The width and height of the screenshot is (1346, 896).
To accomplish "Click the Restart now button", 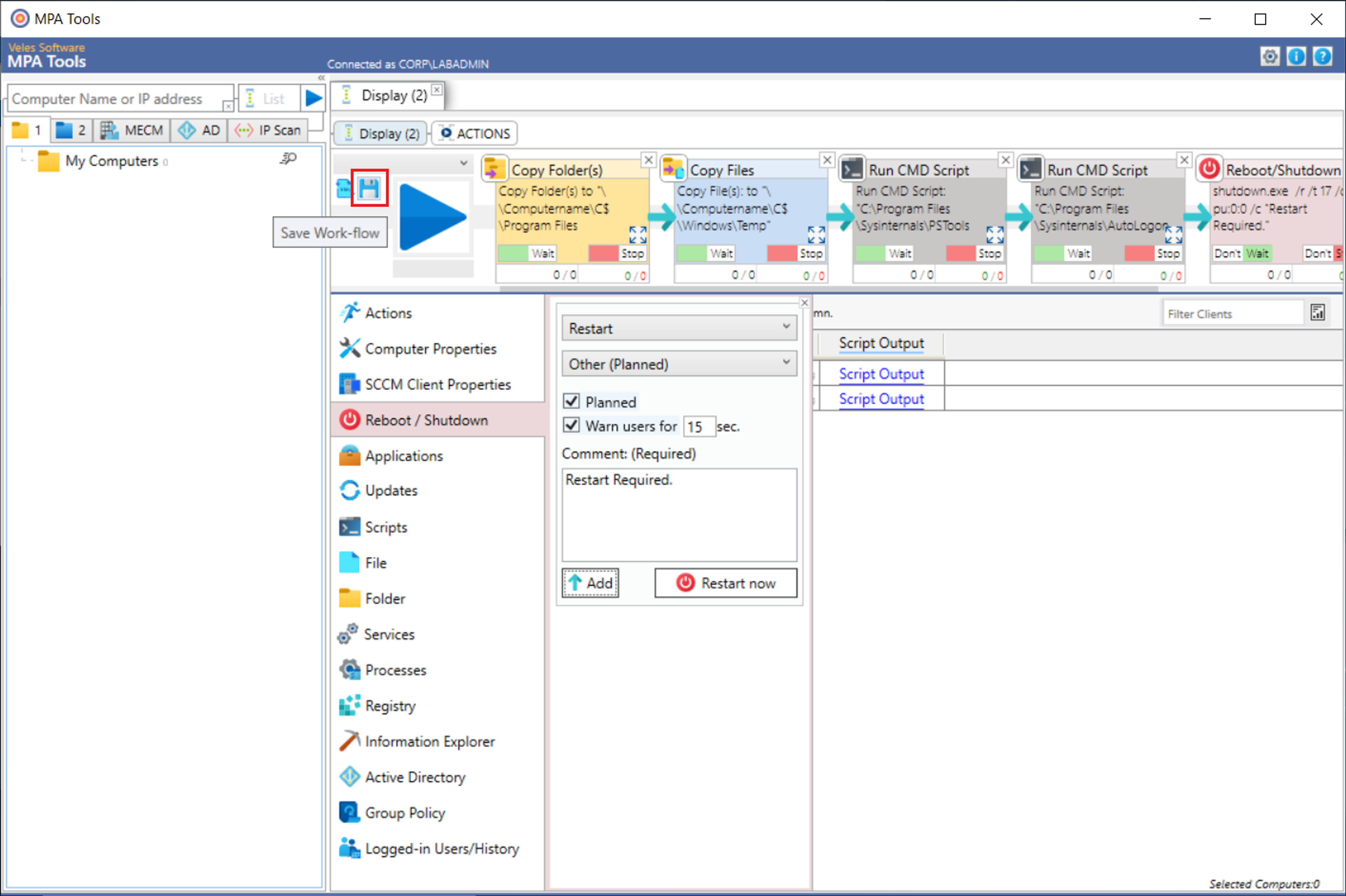I will tap(725, 583).
